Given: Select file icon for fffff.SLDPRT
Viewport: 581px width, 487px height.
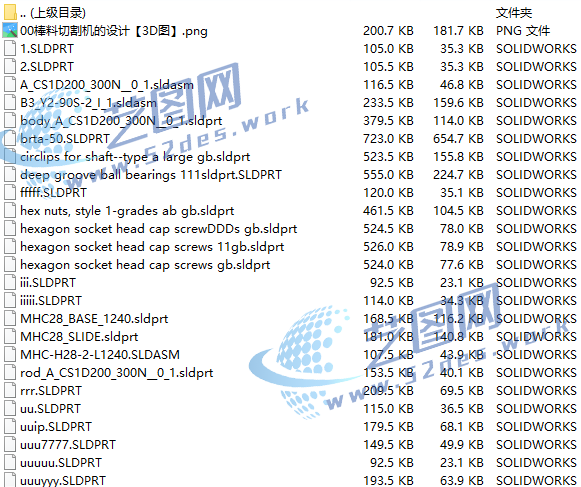Looking at the screenshot, I should (10, 193).
